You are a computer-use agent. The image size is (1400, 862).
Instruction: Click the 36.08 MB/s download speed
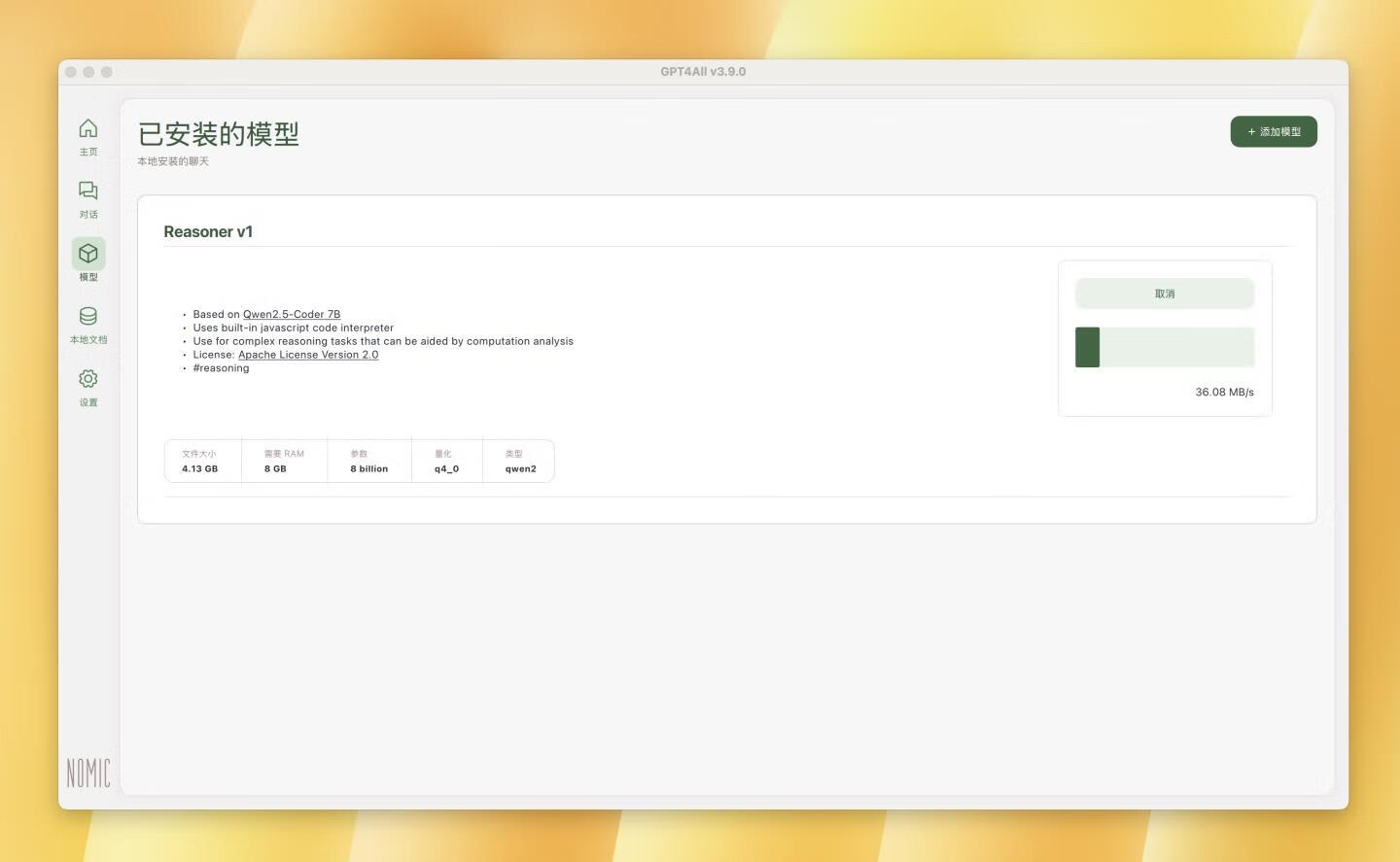click(x=1224, y=392)
